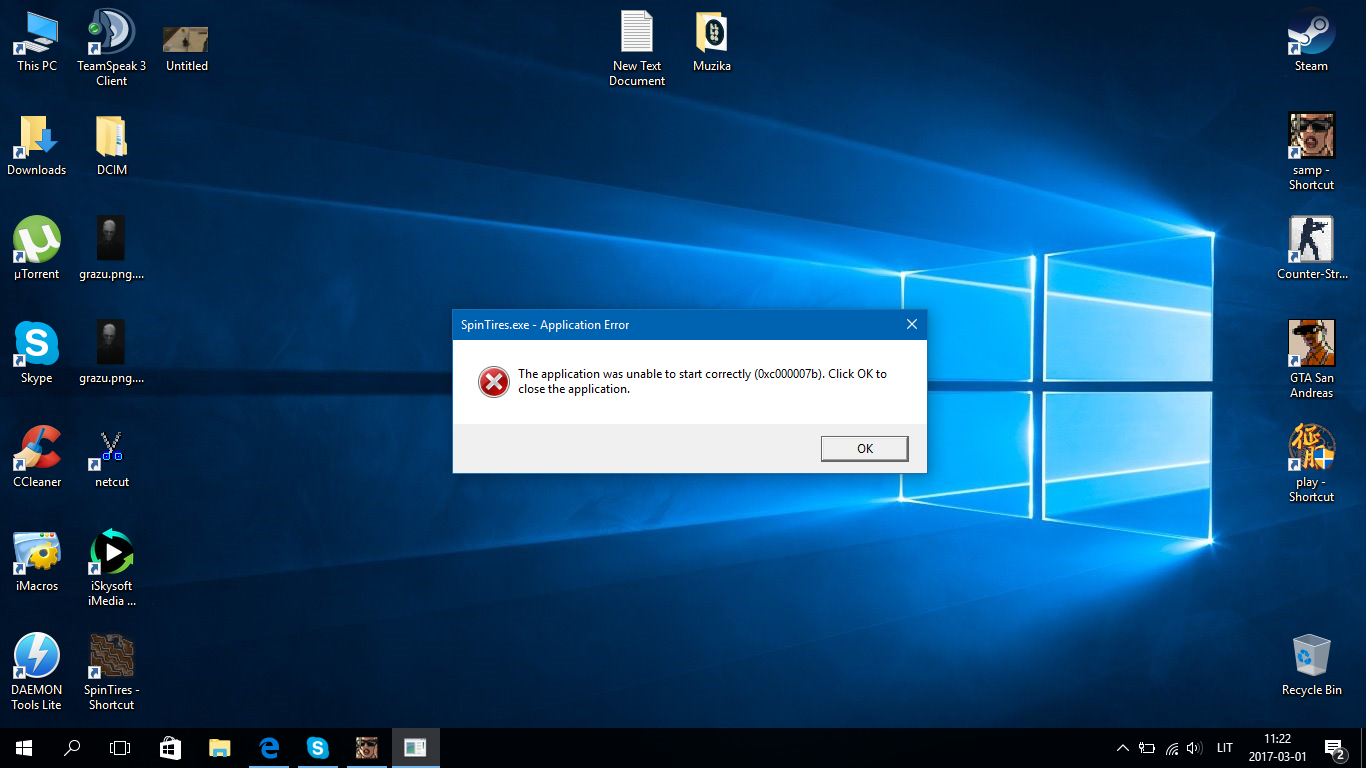The height and width of the screenshot is (768, 1366).
Task: Show hidden system tray icons
Action: coord(1122,747)
